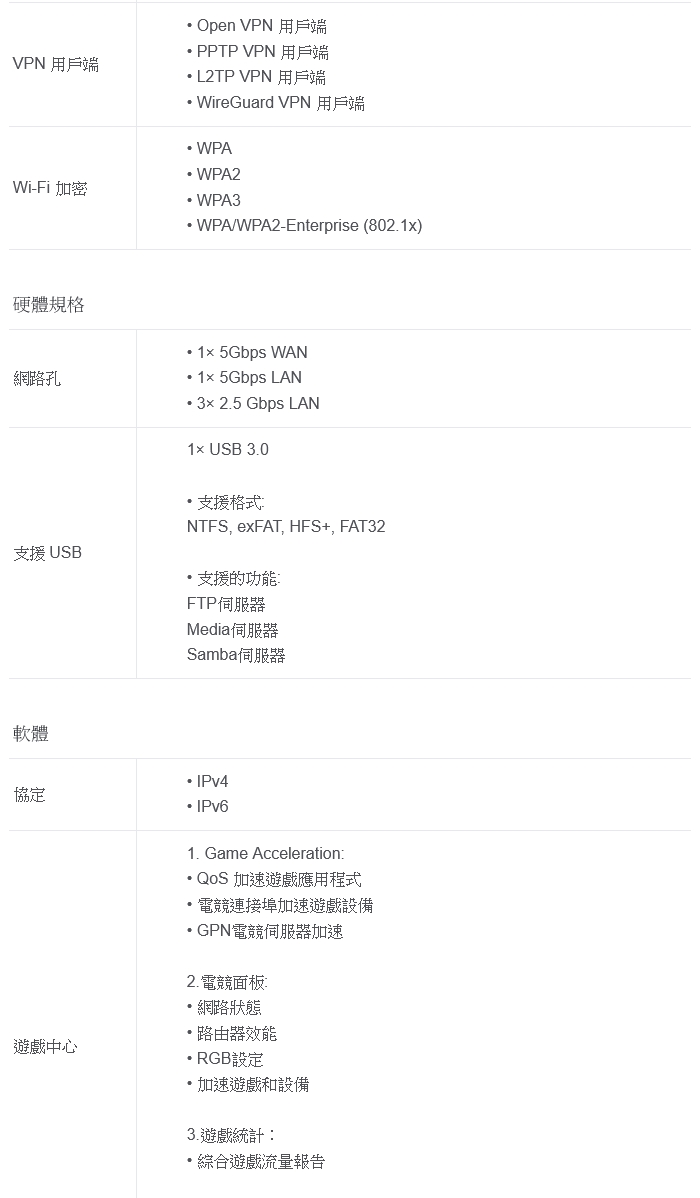This screenshot has height=1198, width=700.
Task: Click the 協定 row label
Action: pos(29,795)
